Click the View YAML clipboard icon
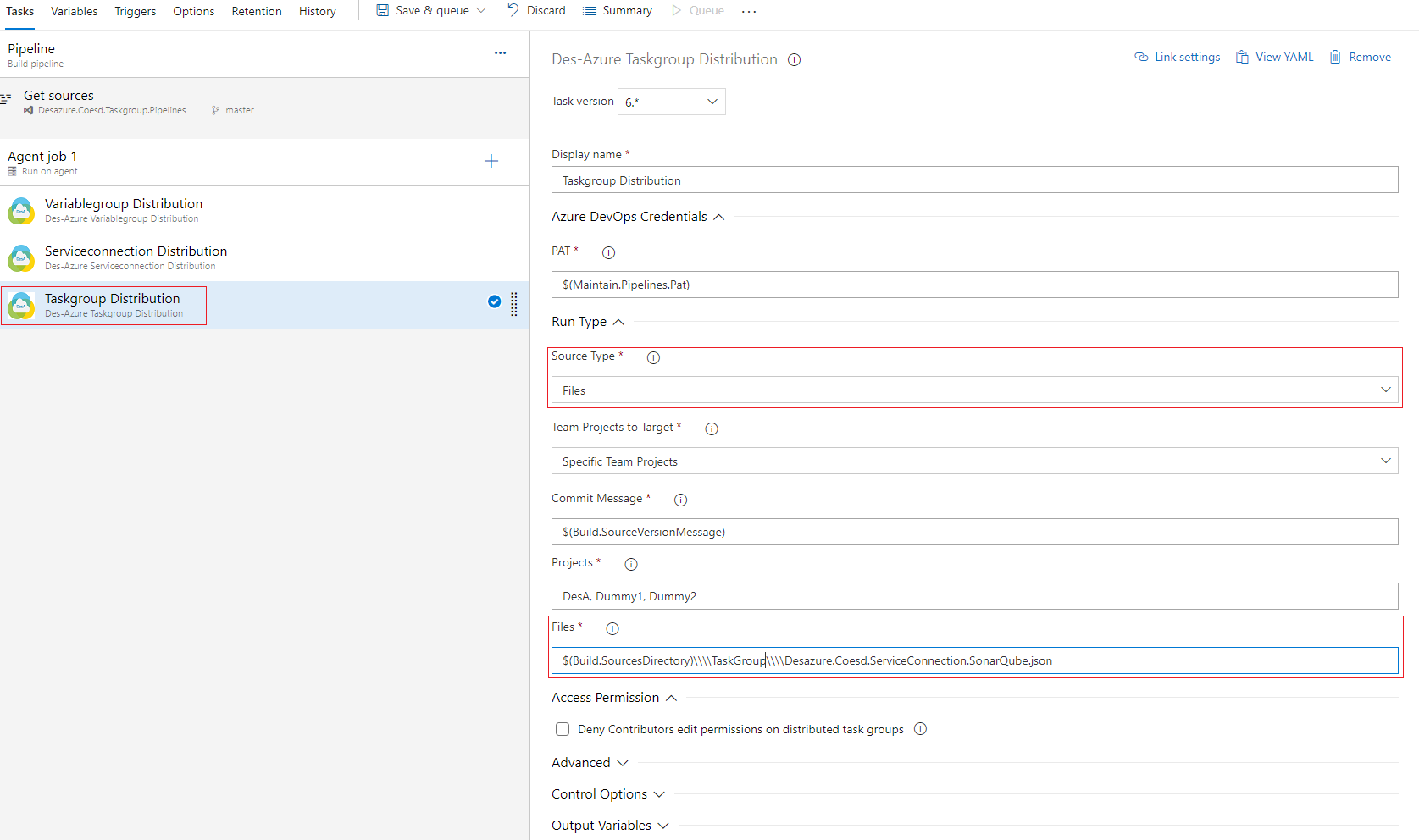1419x840 pixels. 1242,57
